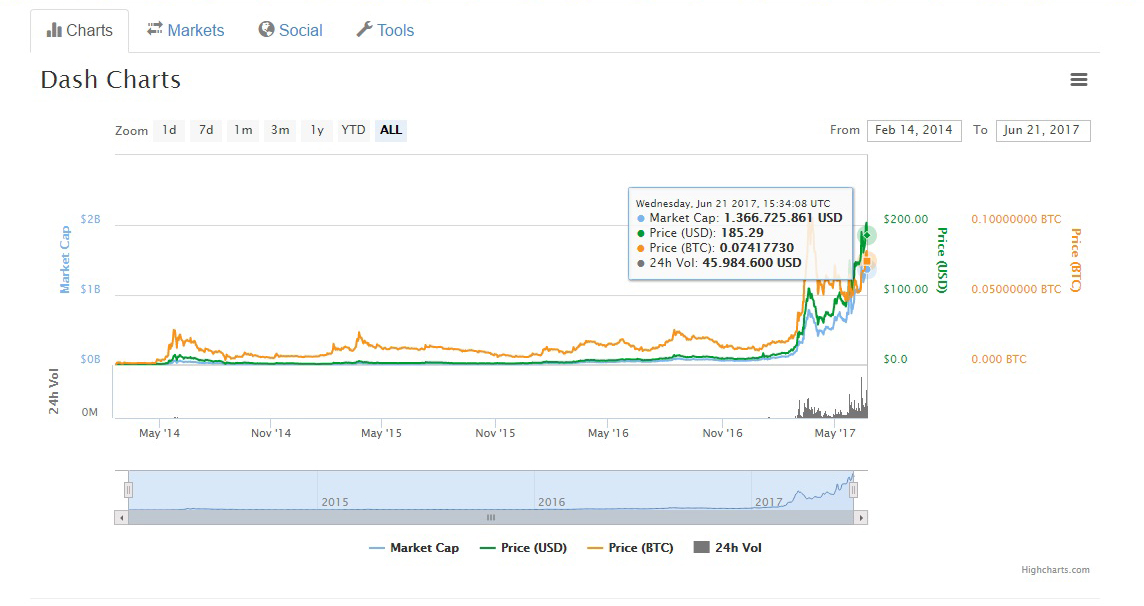Toggle 24h Vol series in legend
This screenshot has height=606, width=1144.
pos(727,548)
